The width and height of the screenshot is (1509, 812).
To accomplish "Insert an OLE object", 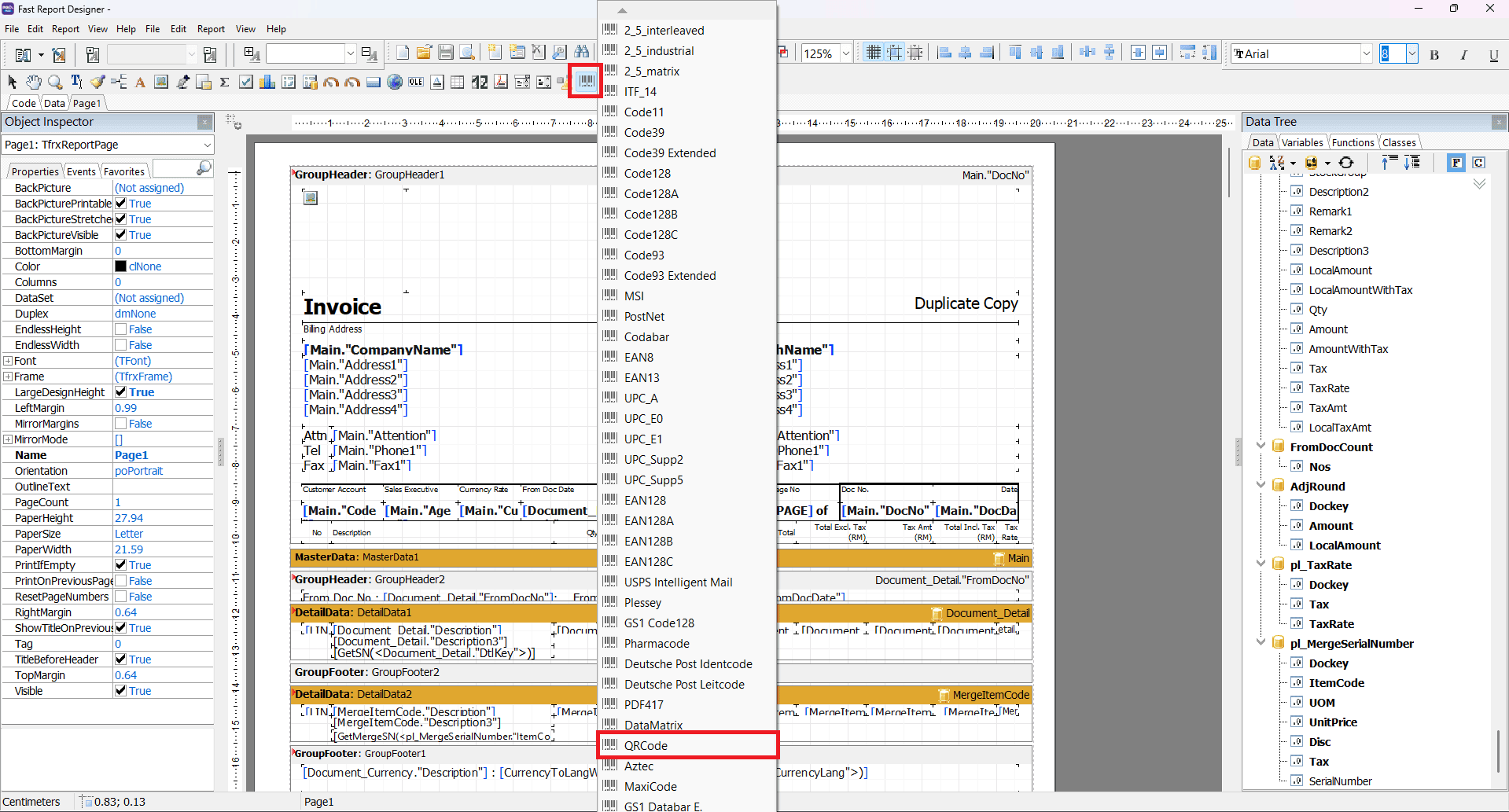I will click(416, 82).
